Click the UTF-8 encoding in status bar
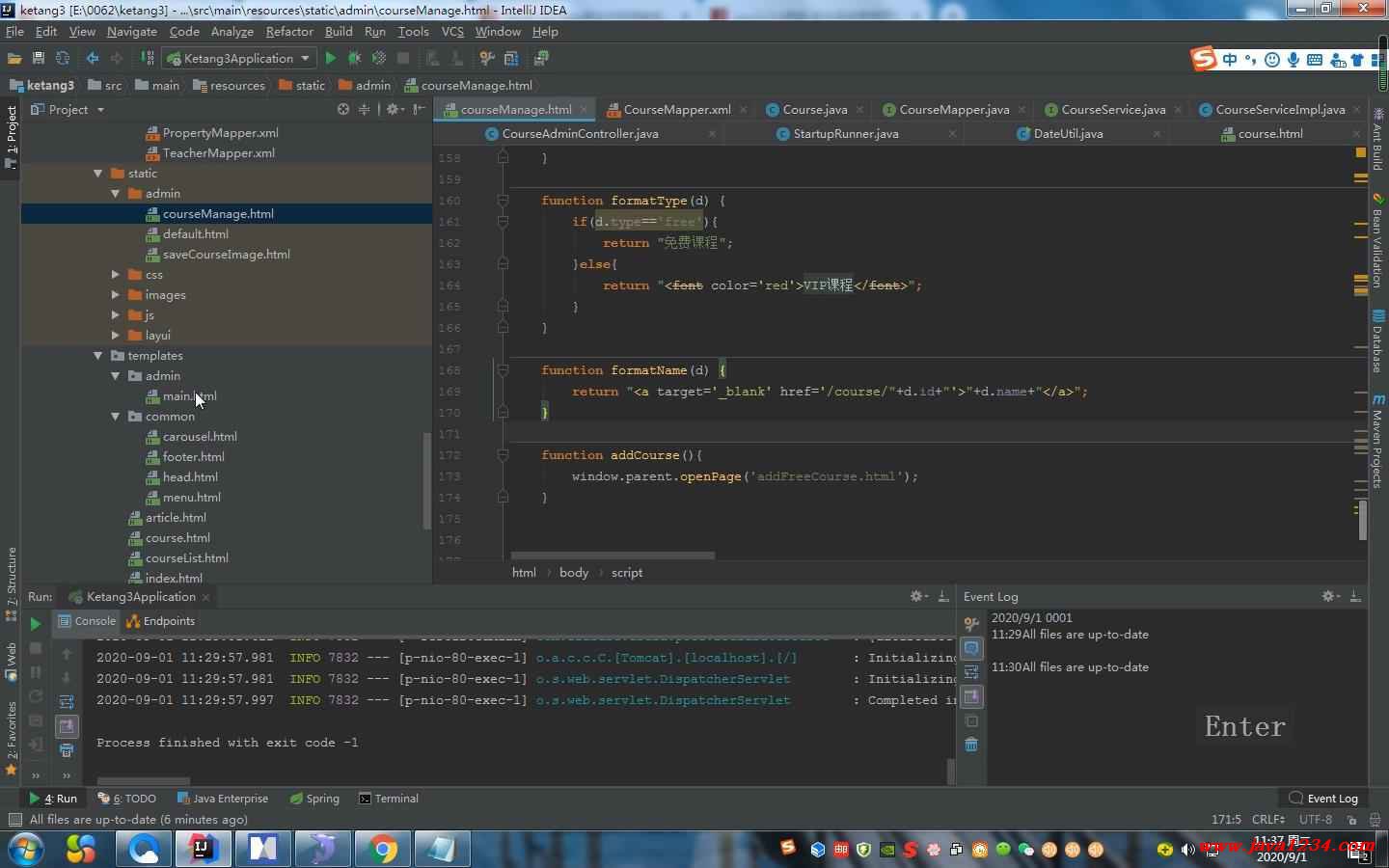This screenshot has width=1389, height=868. click(x=1315, y=820)
